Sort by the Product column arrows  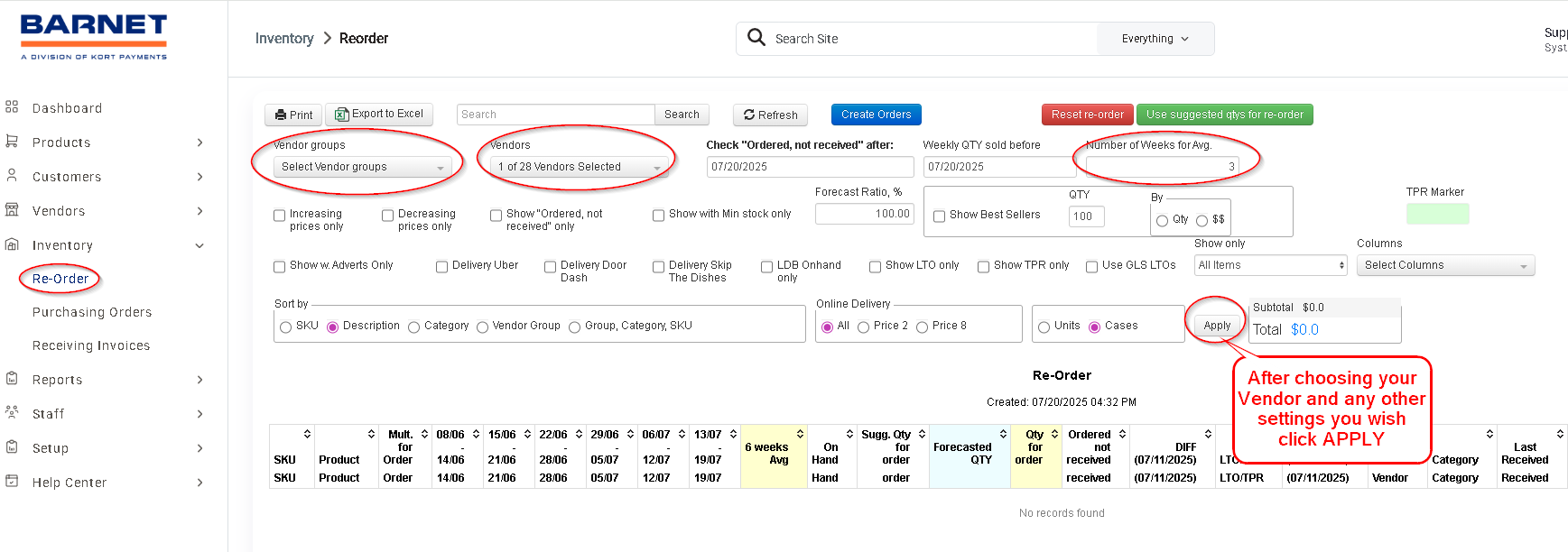tap(371, 434)
